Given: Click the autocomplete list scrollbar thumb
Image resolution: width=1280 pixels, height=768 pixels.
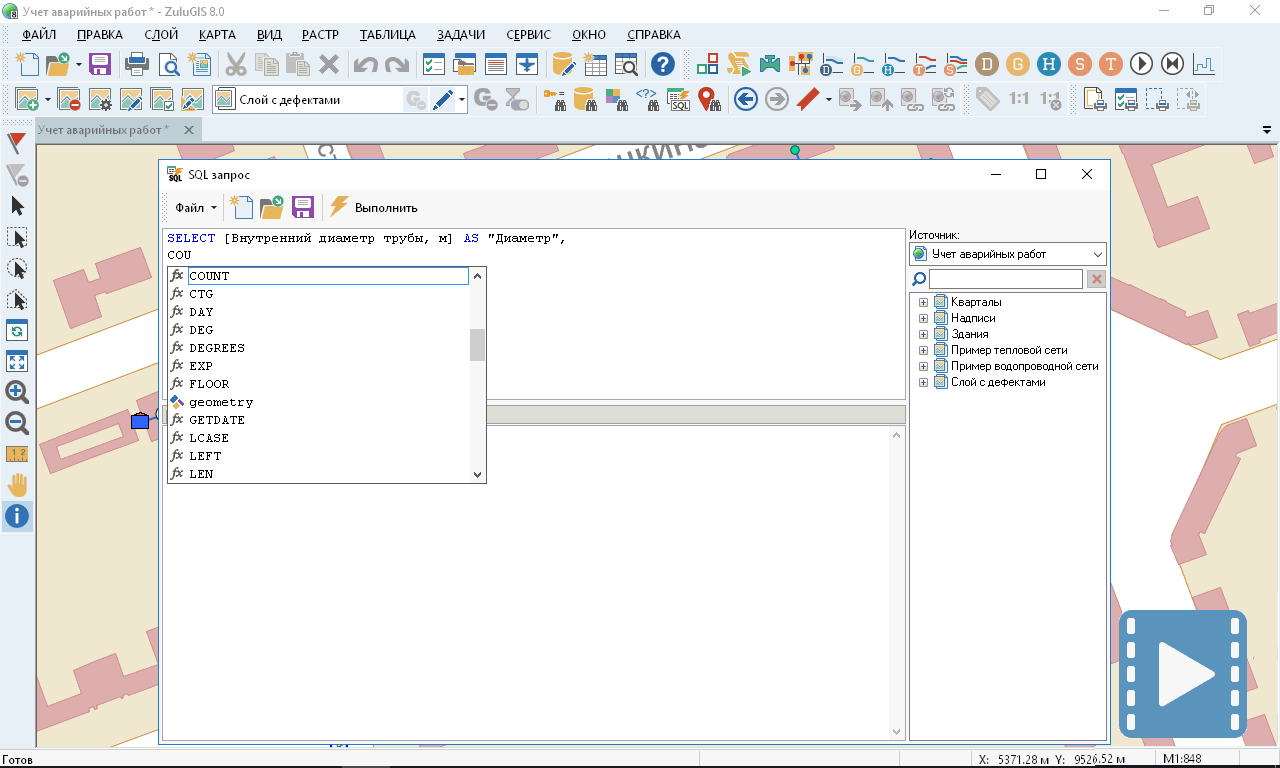Looking at the screenshot, I should coord(477,345).
